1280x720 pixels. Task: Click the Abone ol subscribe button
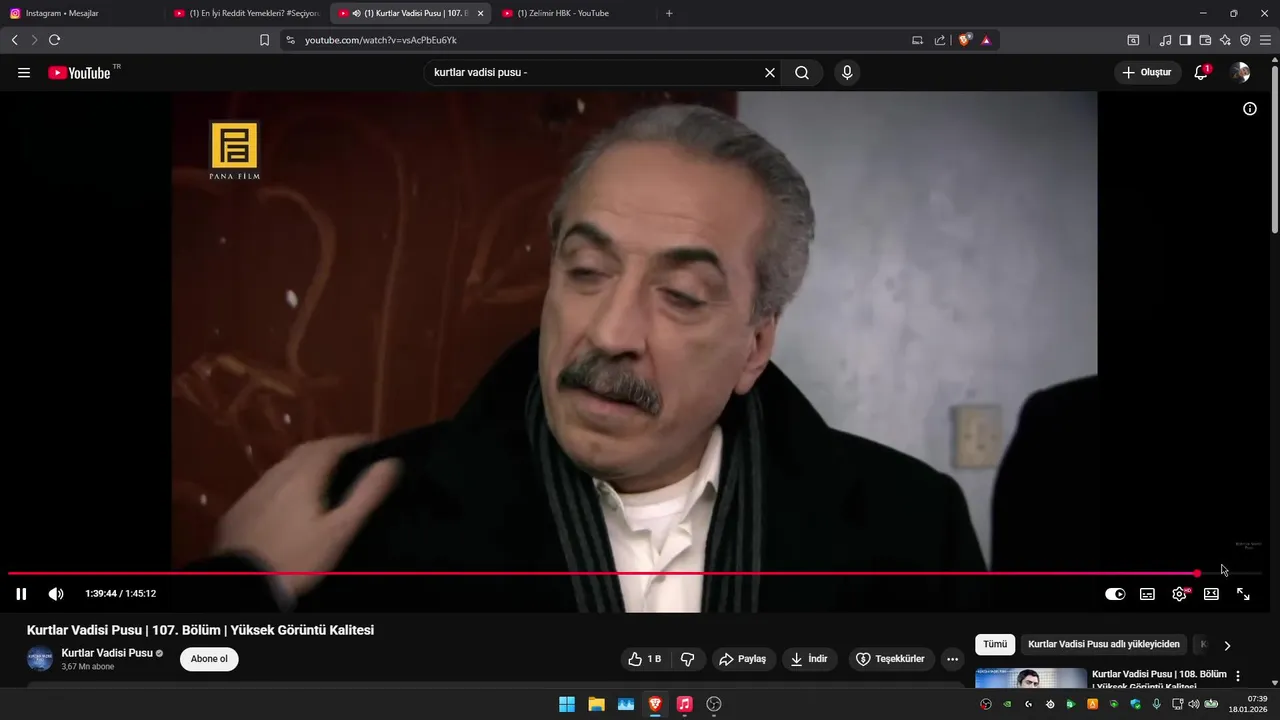209,659
